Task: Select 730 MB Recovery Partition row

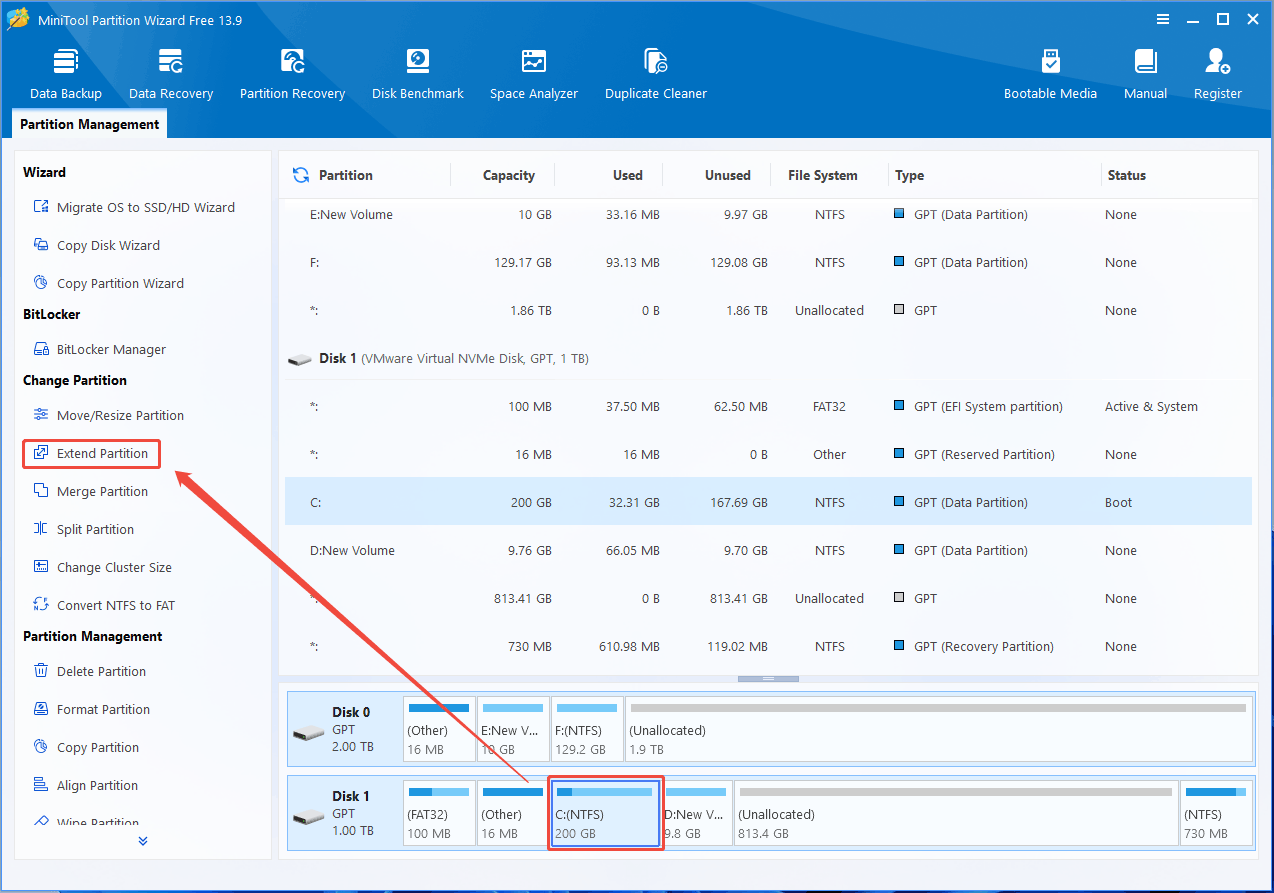Action: [768, 646]
